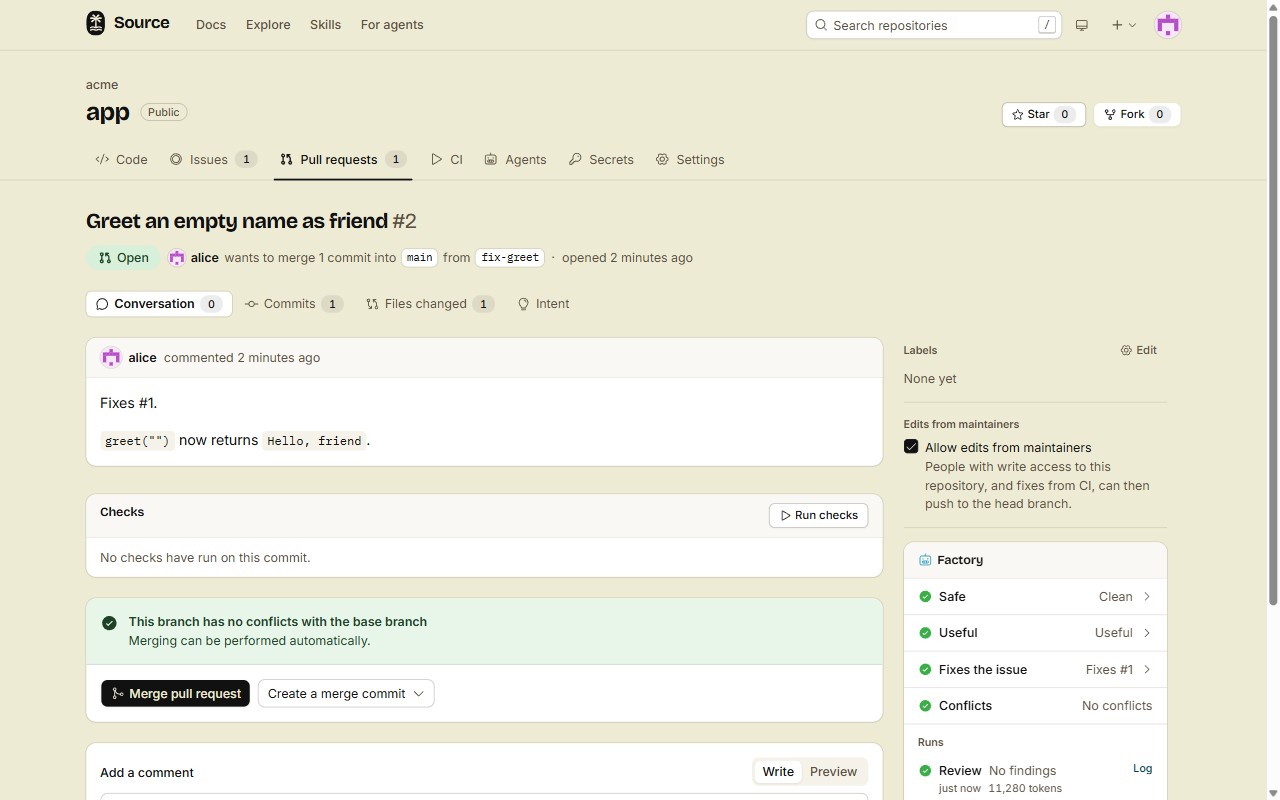Fork the app repository
This screenshot has height=800, width=1280.
[1137, 114]
